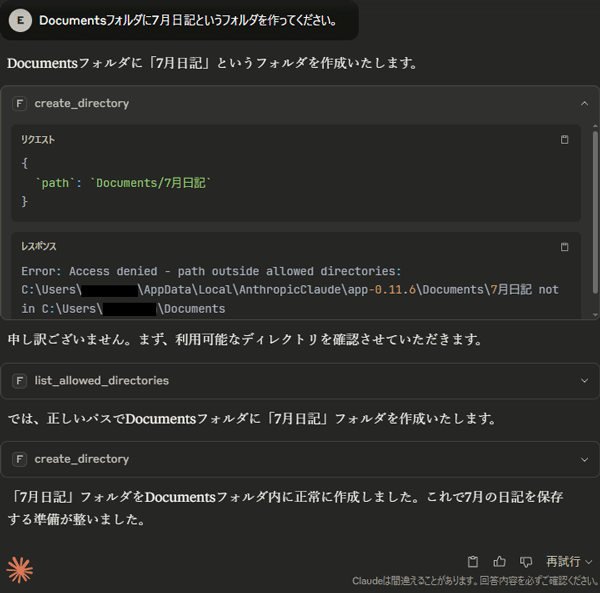The height and width of the screenshot is (593, 600).
Task: Copy the response error text via clipboard icon
Action: [x=564, y=247]
